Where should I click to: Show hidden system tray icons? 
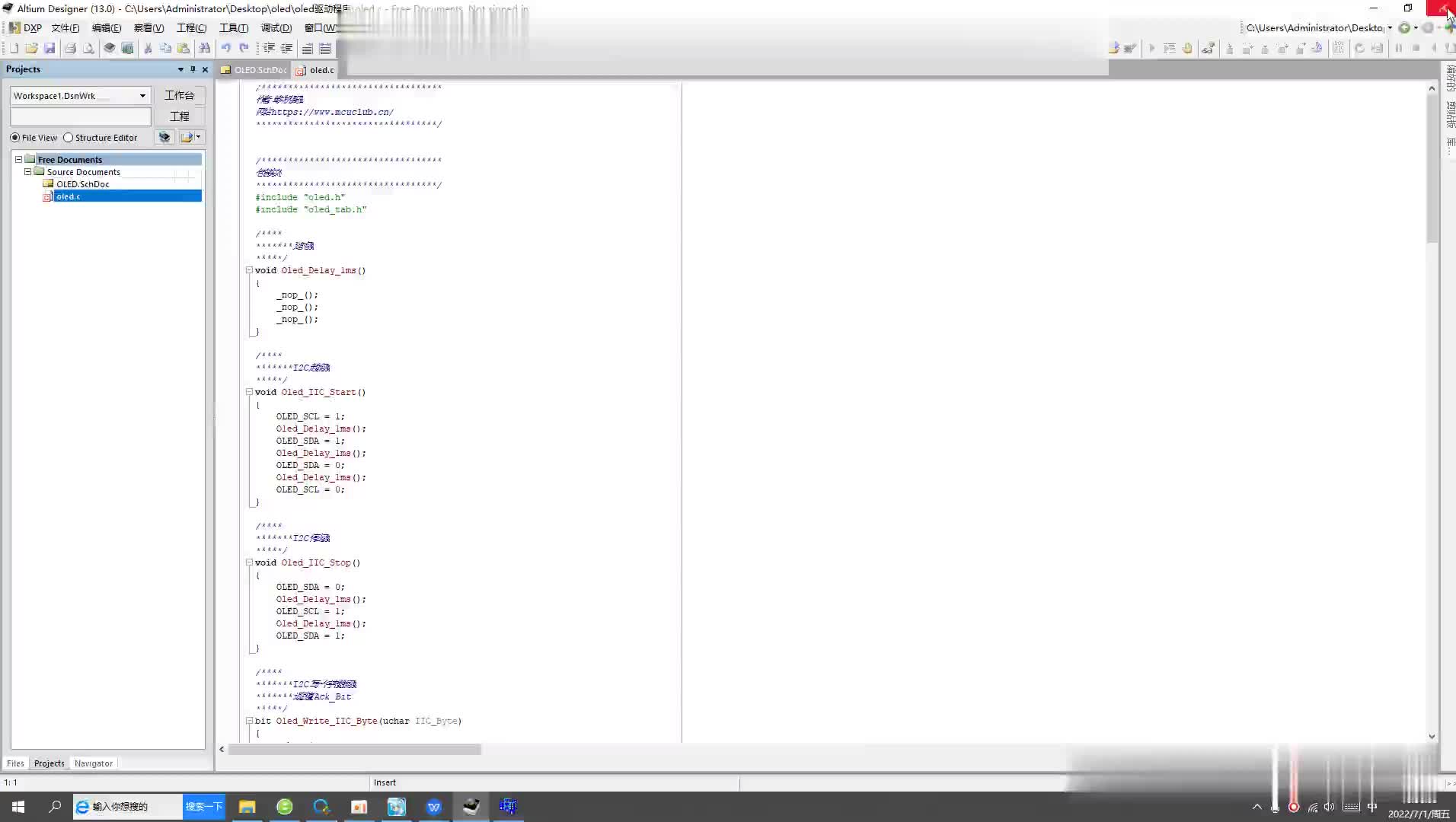tap(1257, 807)
